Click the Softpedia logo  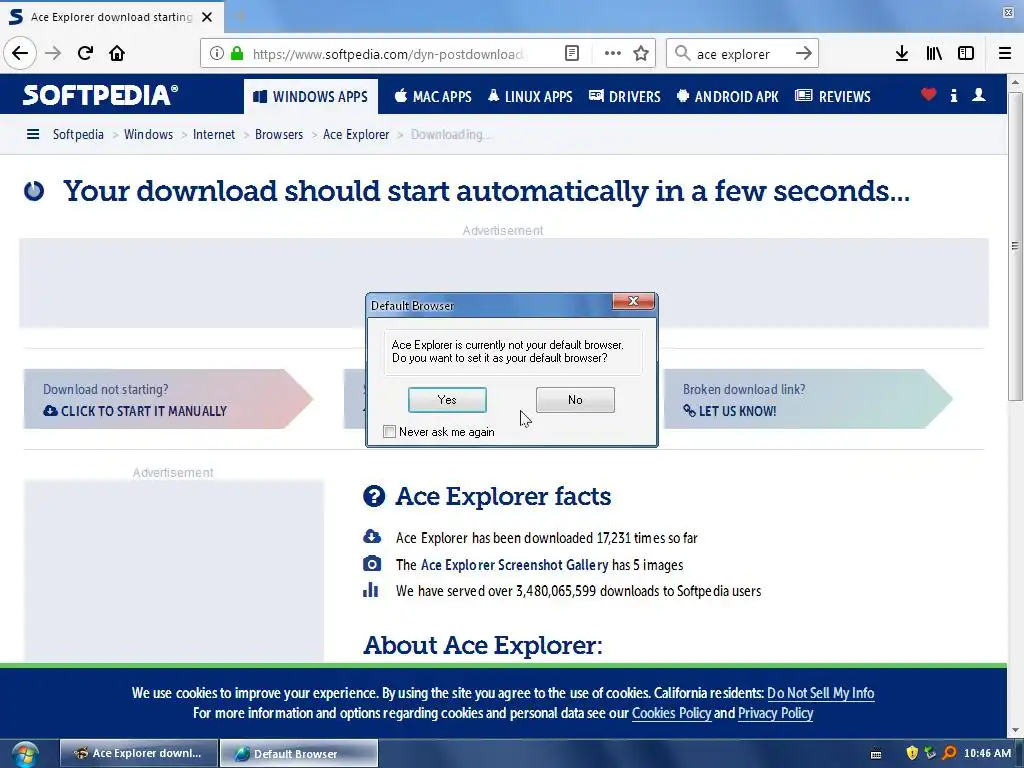[100, 95]
